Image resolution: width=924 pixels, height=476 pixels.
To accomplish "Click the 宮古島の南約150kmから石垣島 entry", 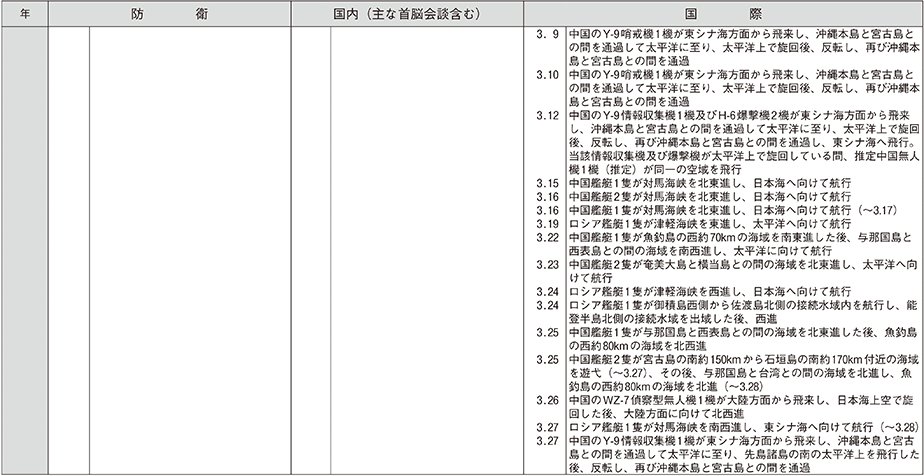I will [744, 373].
